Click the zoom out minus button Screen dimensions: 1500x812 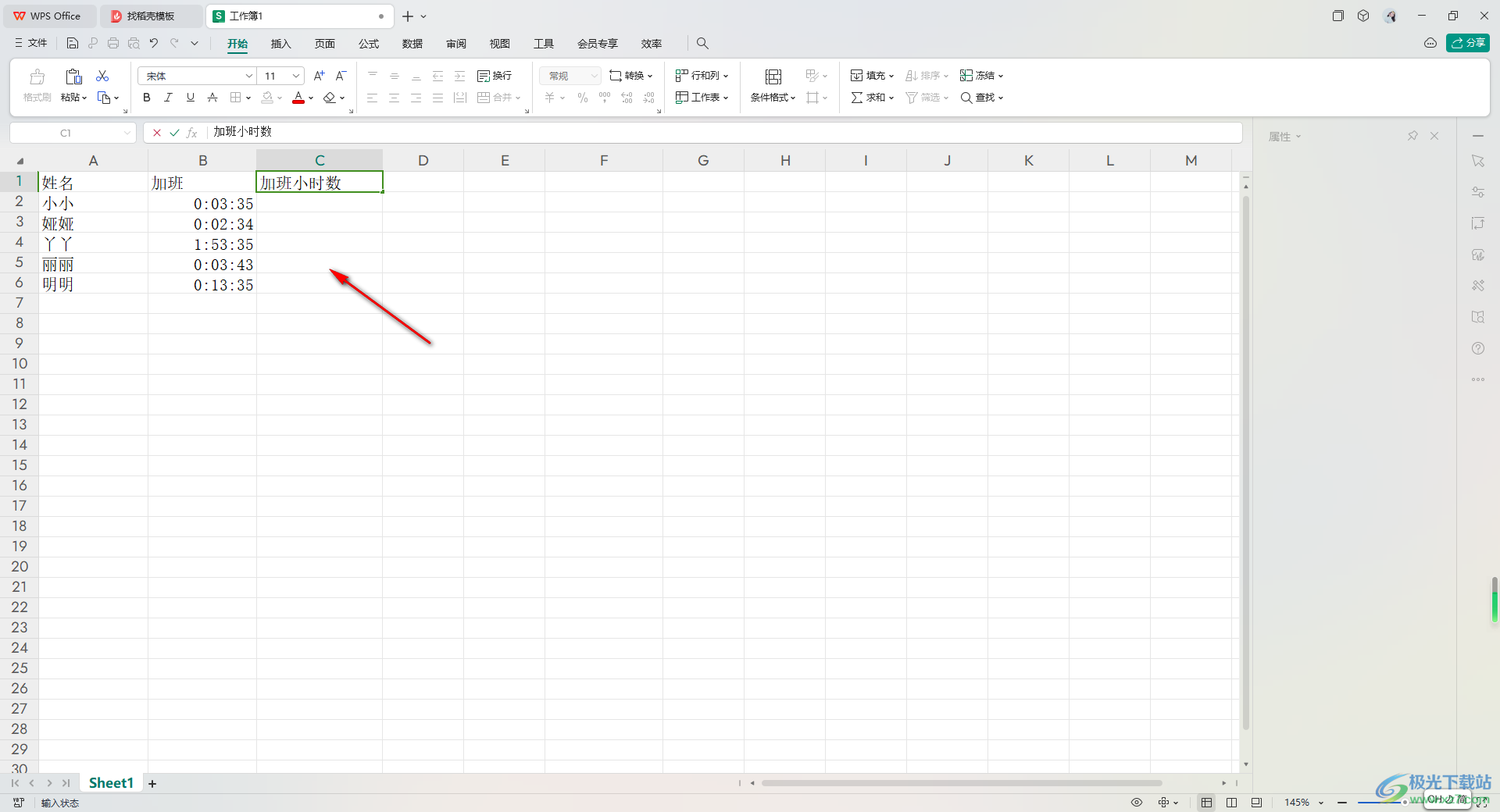coord(1342,803)
